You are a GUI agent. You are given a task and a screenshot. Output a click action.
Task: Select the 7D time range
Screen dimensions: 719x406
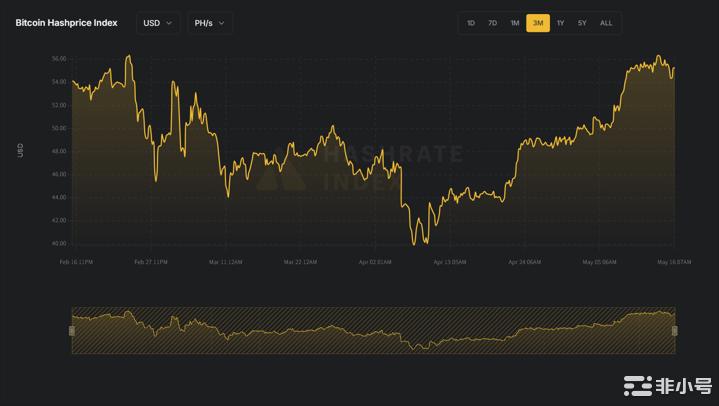492,23
